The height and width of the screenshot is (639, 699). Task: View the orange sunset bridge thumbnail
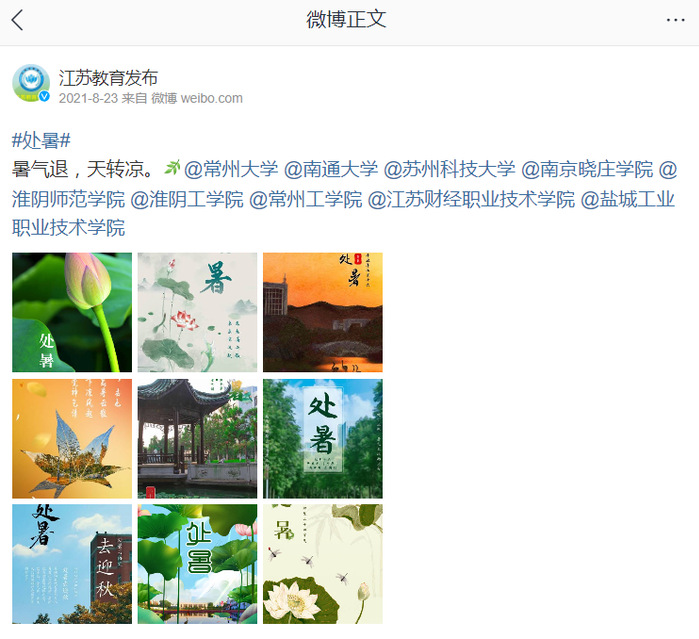323,312
